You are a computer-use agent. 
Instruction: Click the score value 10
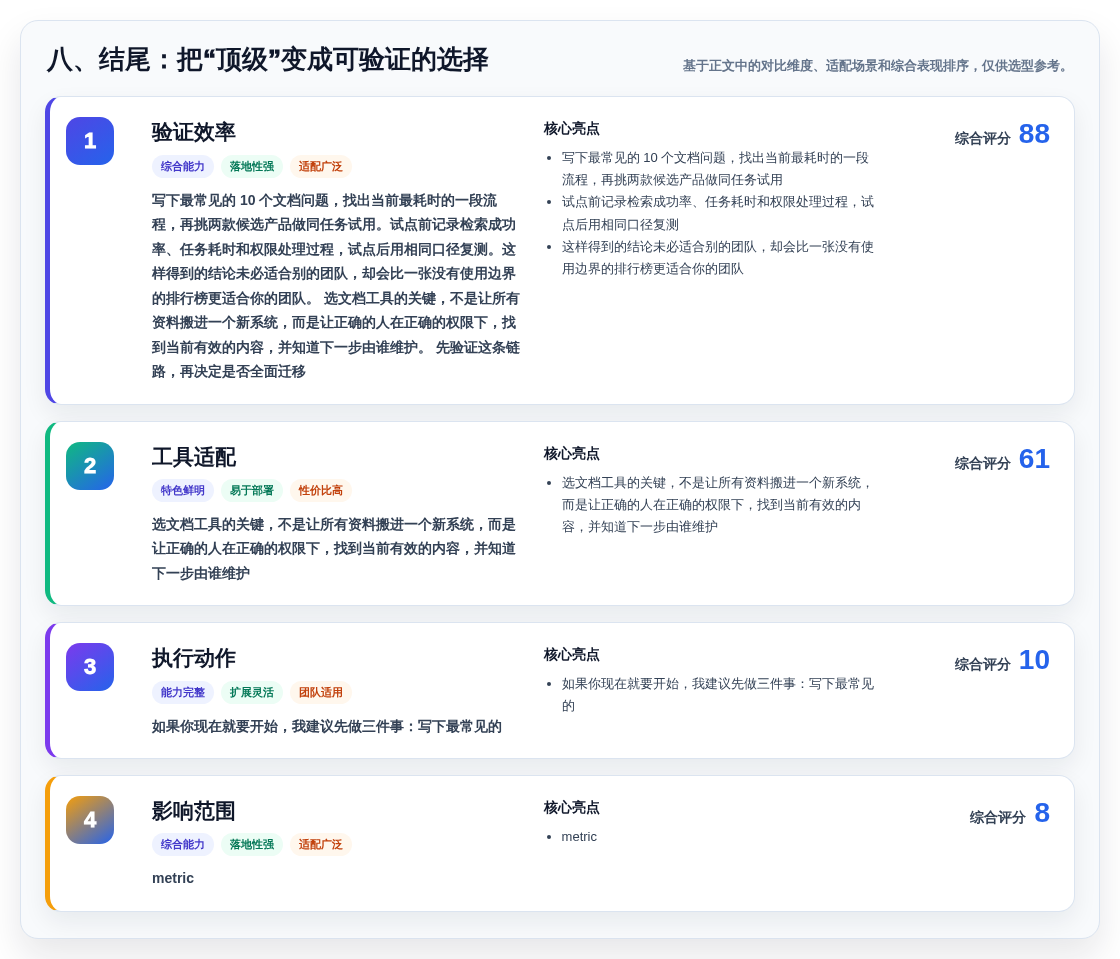pos(1034,661)
